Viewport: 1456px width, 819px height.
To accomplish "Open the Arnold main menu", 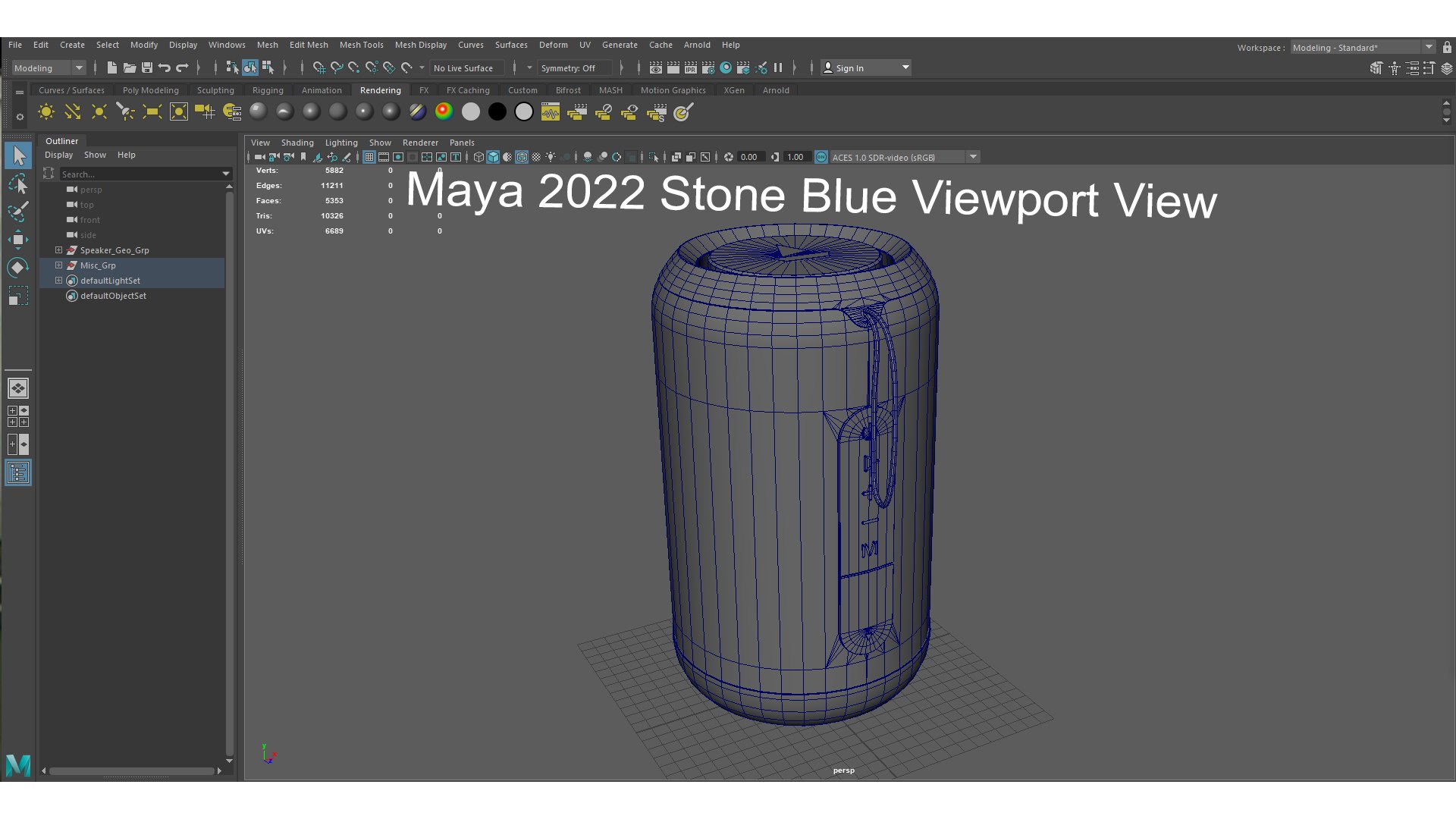I will tap(696, 45).
